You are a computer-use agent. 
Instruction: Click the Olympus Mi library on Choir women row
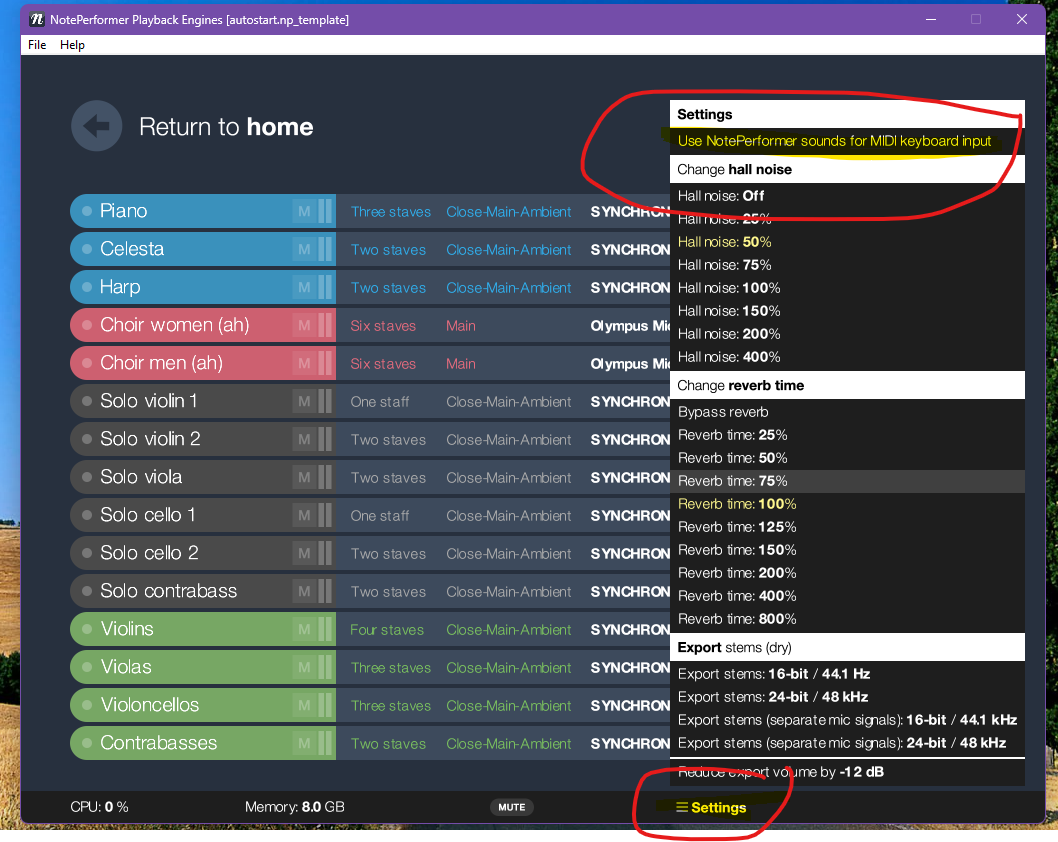(x=630, y=326)
